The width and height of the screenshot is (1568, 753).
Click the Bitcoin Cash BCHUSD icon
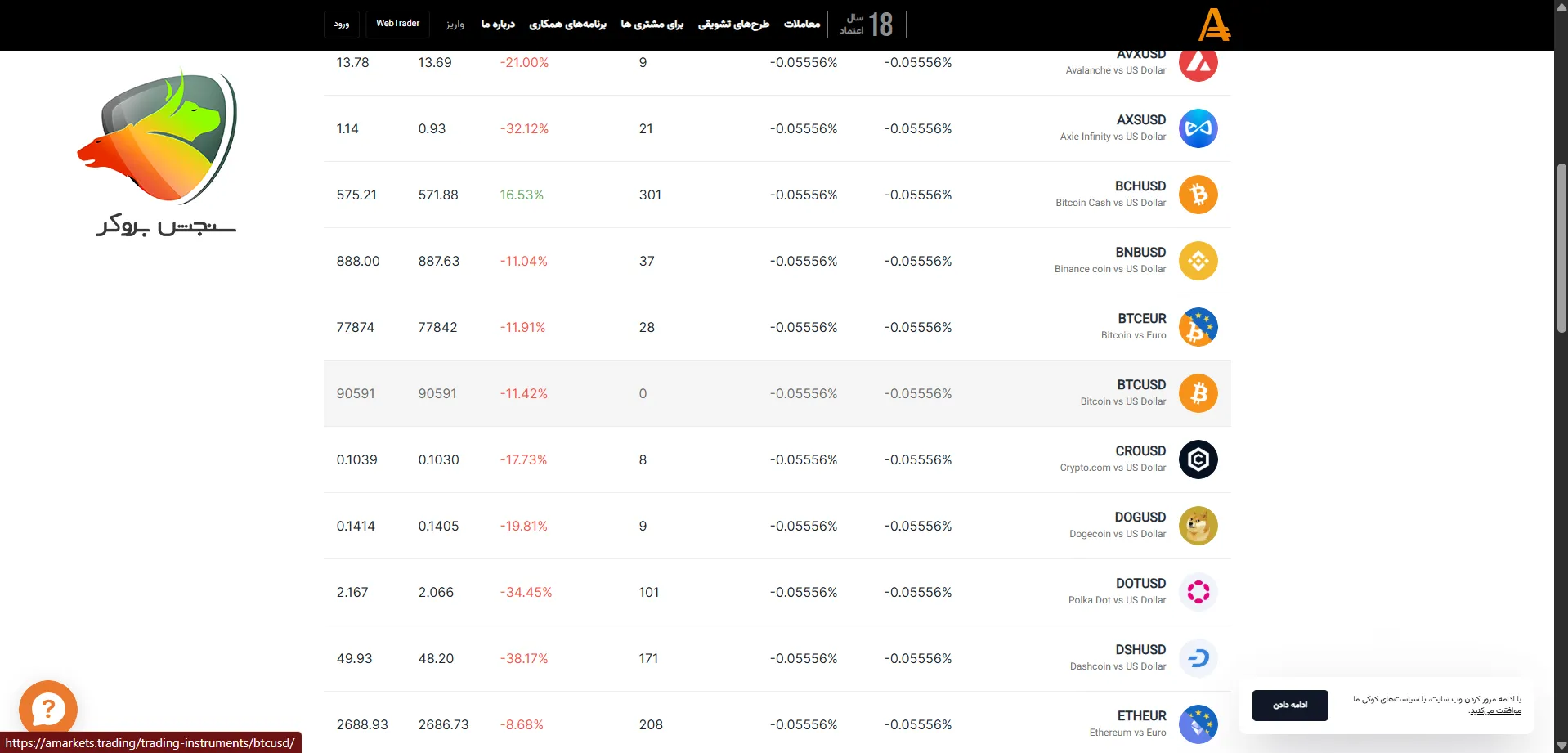click(1198, 195)
